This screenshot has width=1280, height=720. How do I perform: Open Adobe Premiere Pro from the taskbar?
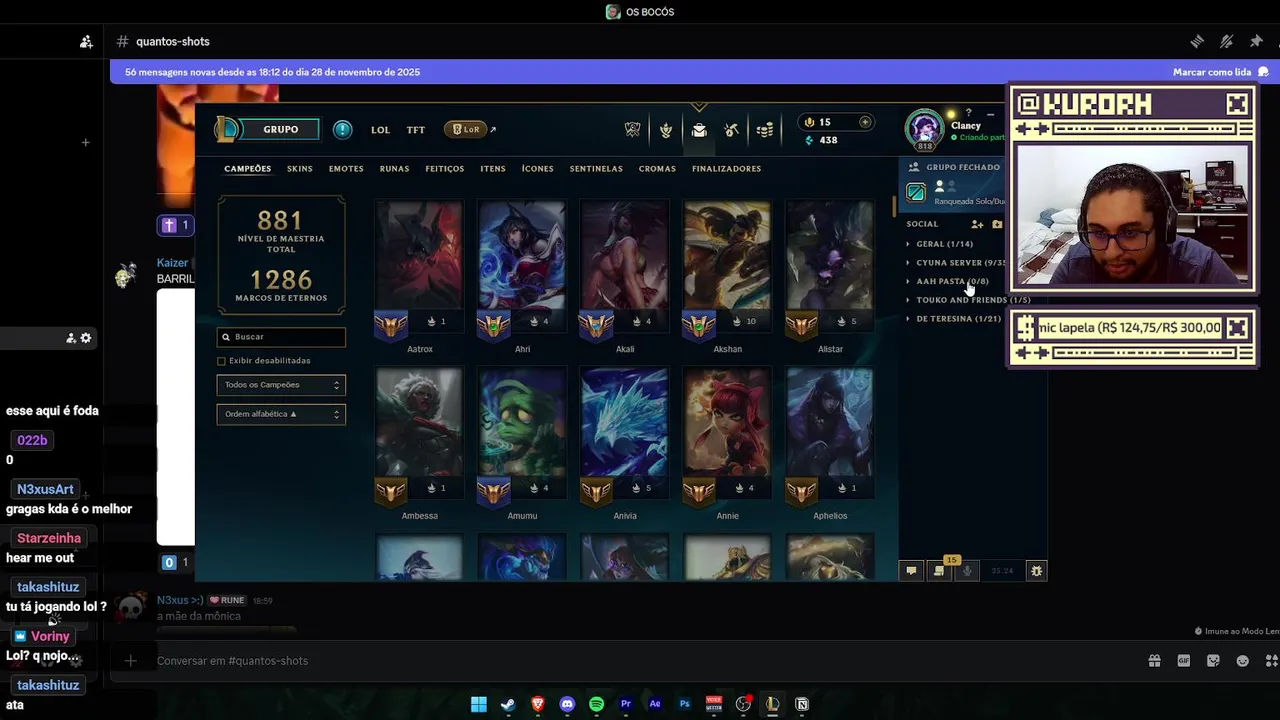(626, 704)
